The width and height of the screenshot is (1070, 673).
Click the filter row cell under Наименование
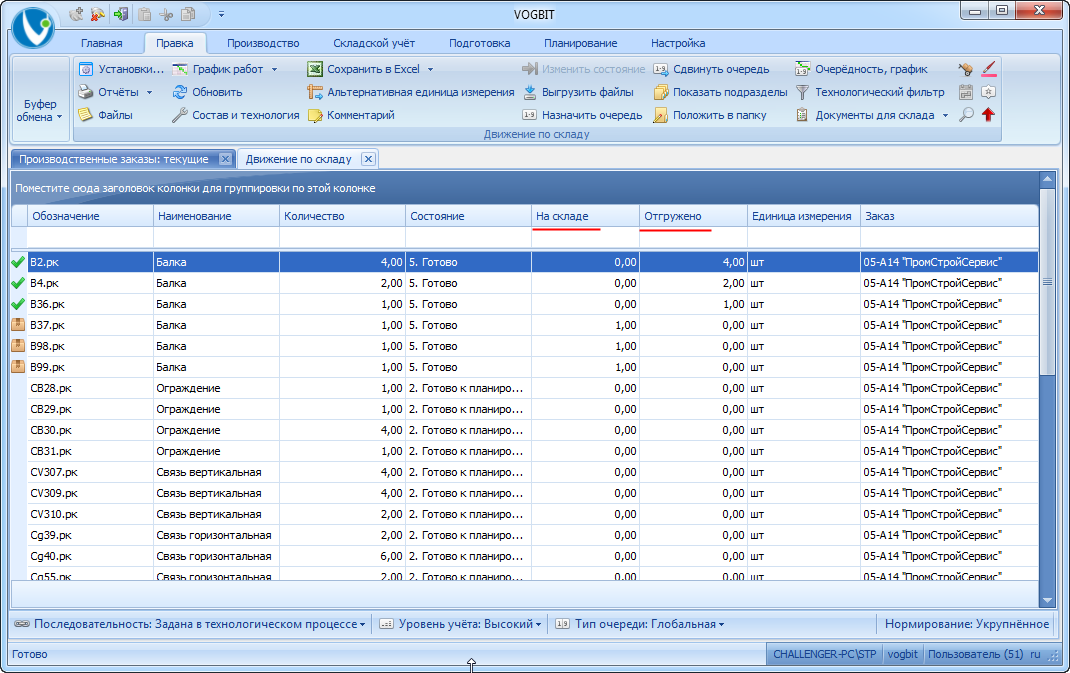click(216, 238)
